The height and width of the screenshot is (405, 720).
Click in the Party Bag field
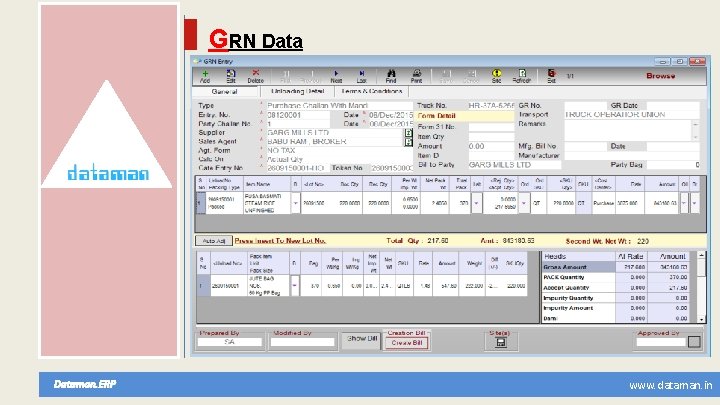pos(673,165)
